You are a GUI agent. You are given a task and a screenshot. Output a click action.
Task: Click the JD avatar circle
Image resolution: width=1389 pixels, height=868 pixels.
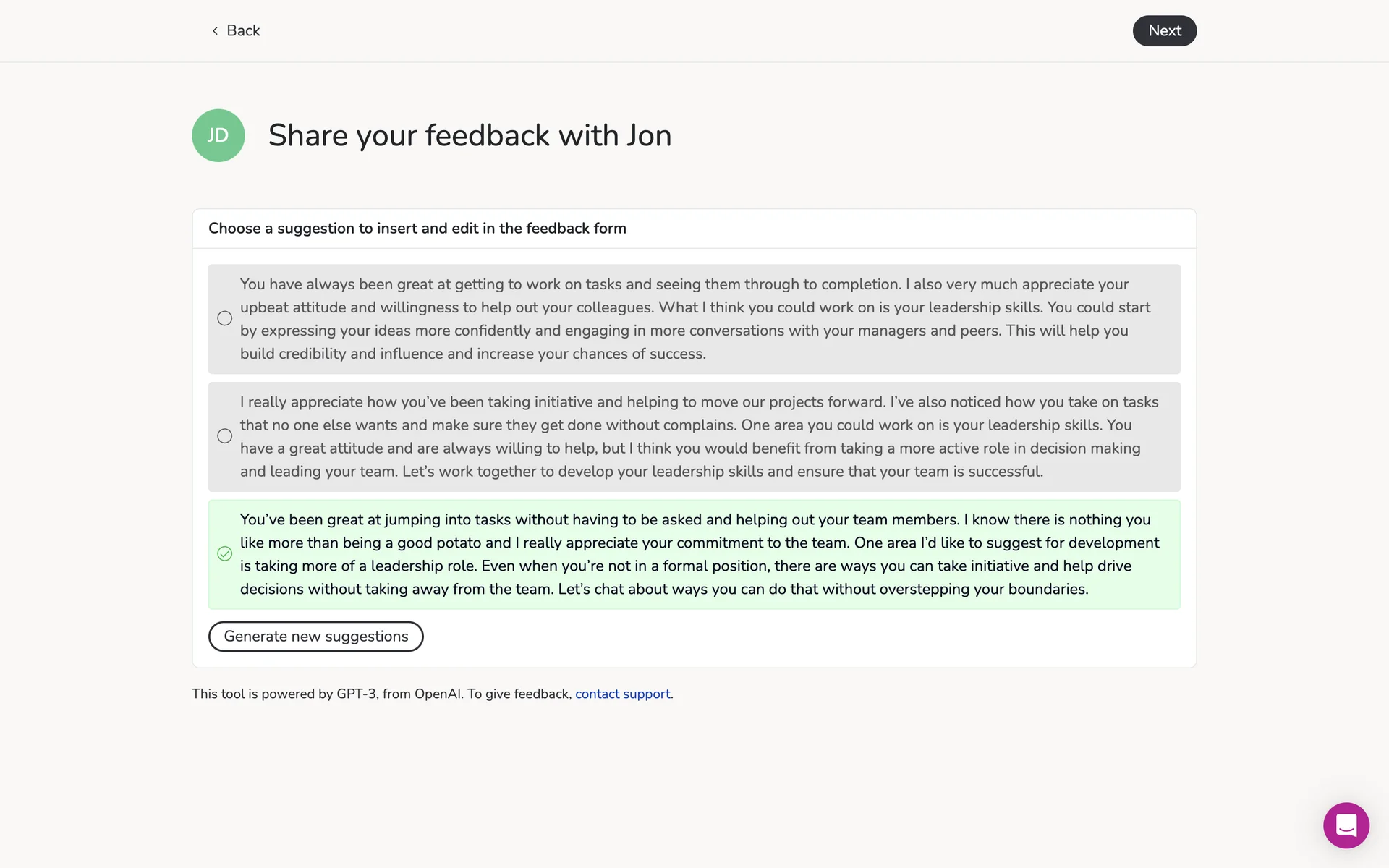point(218,135)
